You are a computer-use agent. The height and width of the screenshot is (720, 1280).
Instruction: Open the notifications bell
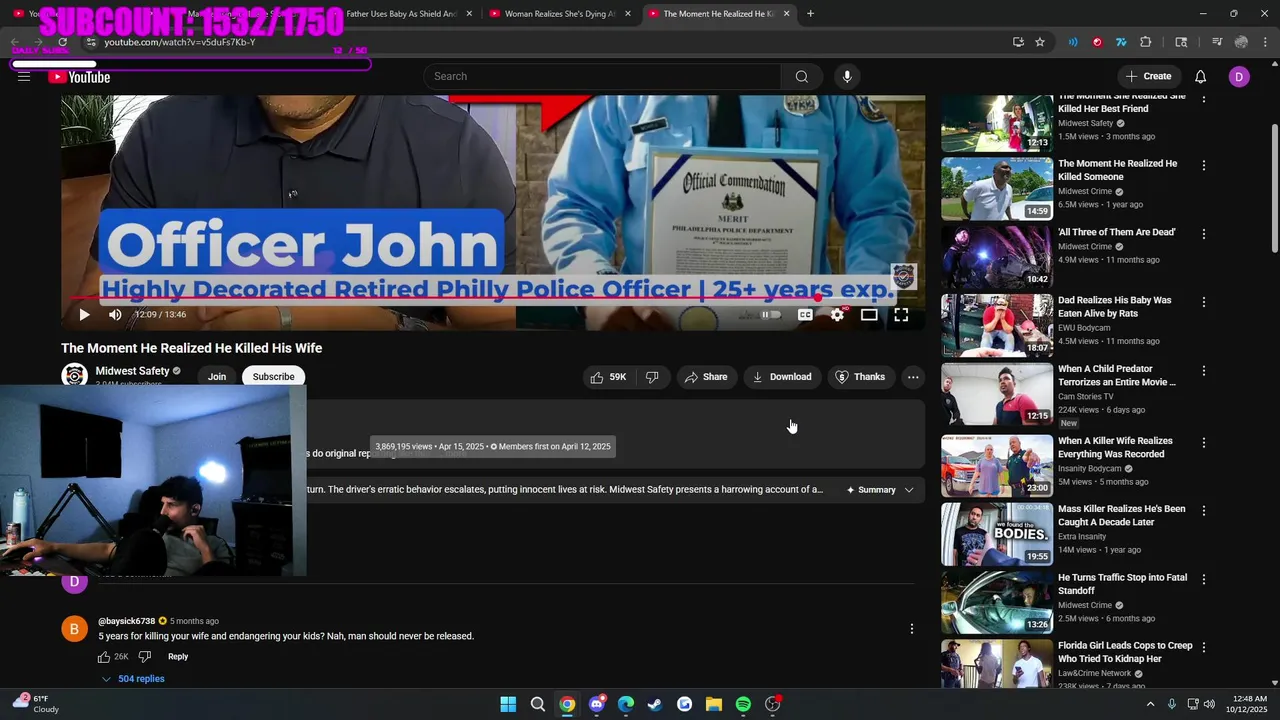tap(1200, 77)
